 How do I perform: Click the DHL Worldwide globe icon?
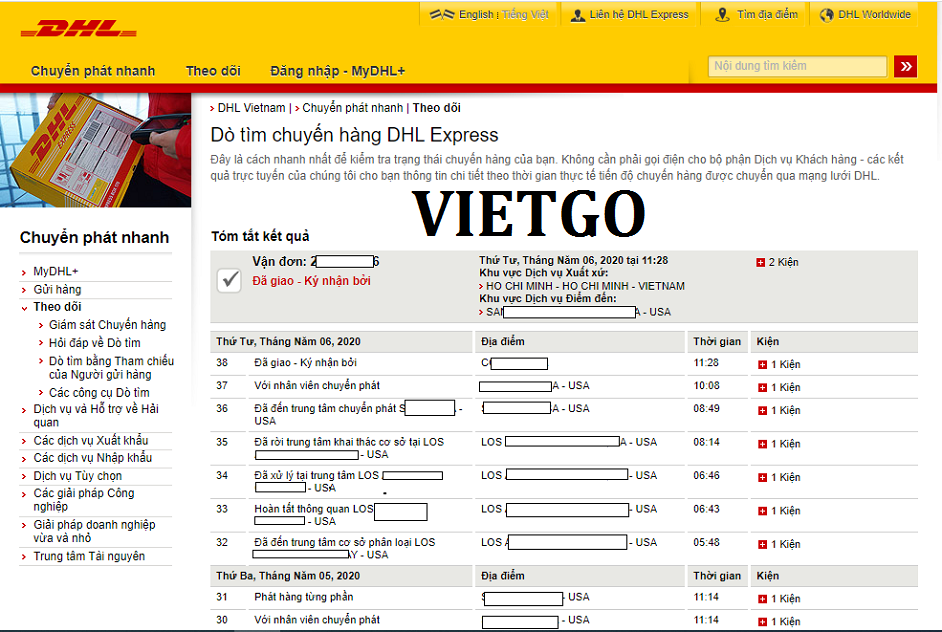826,15
